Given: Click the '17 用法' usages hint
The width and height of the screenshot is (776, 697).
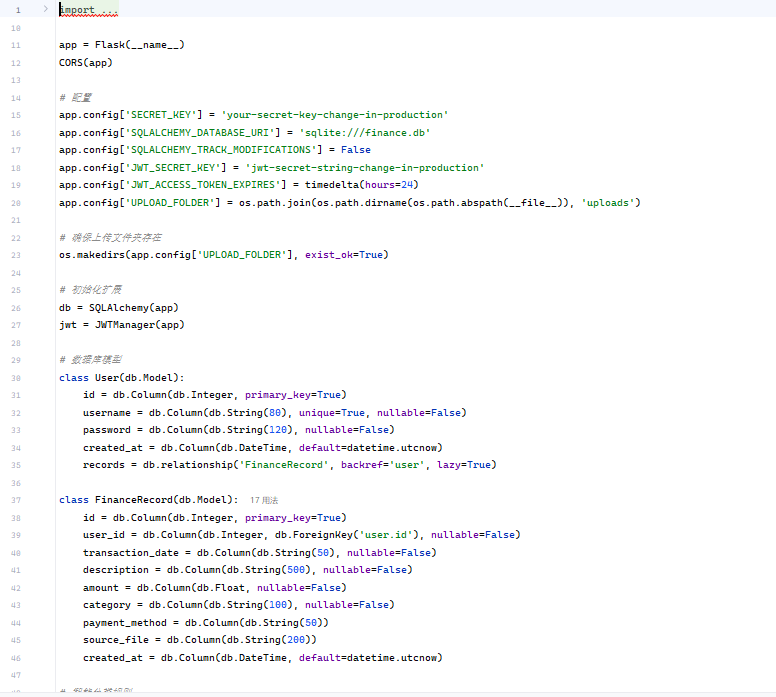Looking at the screenshot, I should [x=264, y=500].
